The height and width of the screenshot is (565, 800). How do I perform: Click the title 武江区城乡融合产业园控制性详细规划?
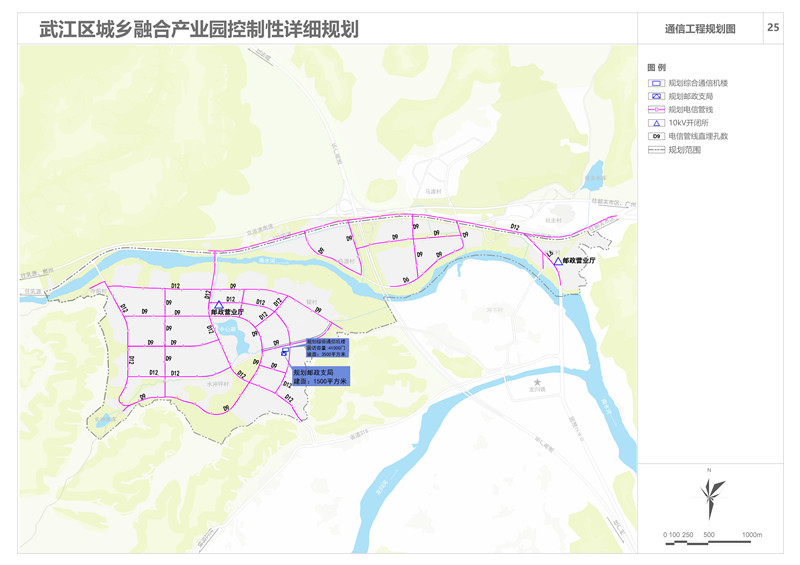pos(199,29)
